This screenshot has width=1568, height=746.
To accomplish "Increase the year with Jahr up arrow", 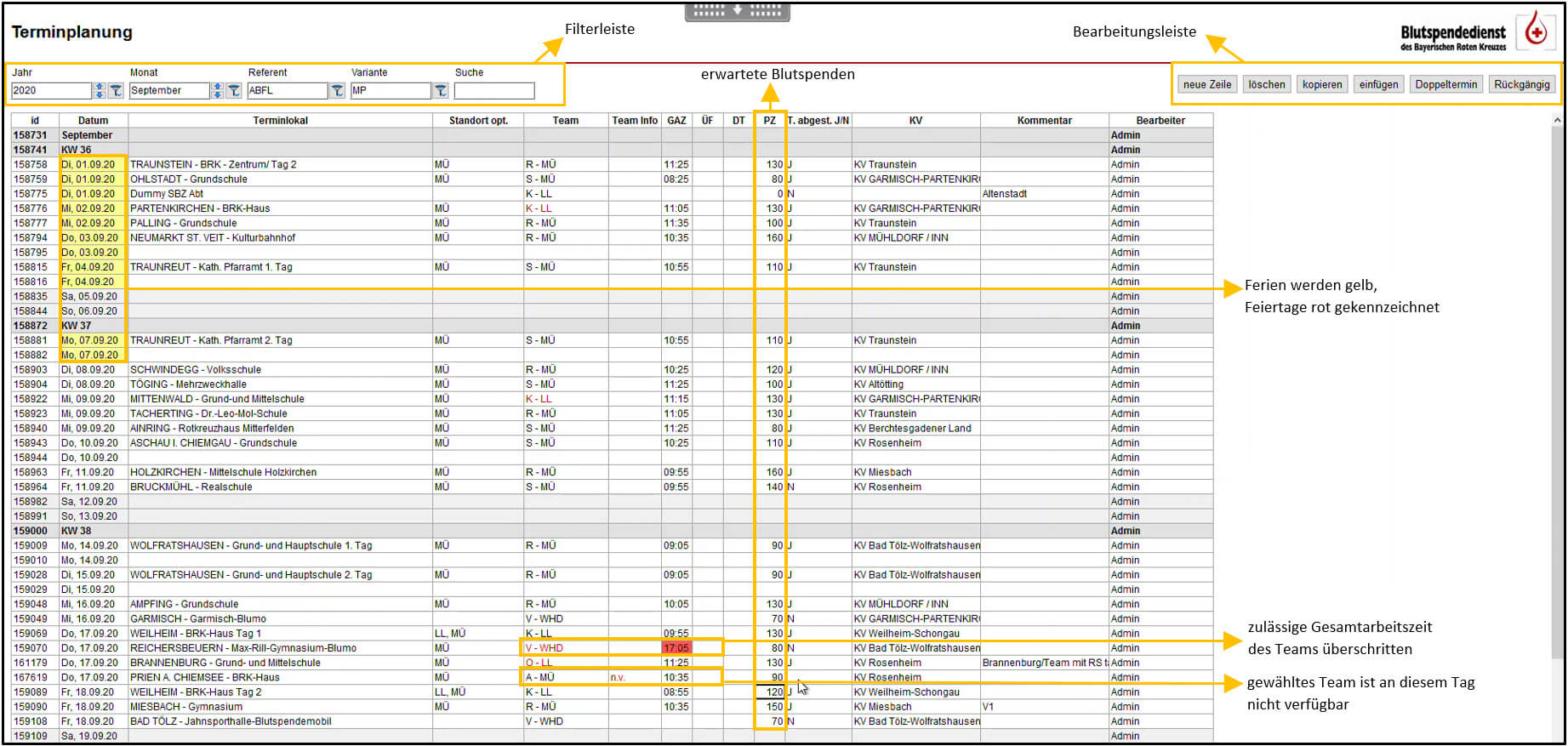I will point(100,87).
